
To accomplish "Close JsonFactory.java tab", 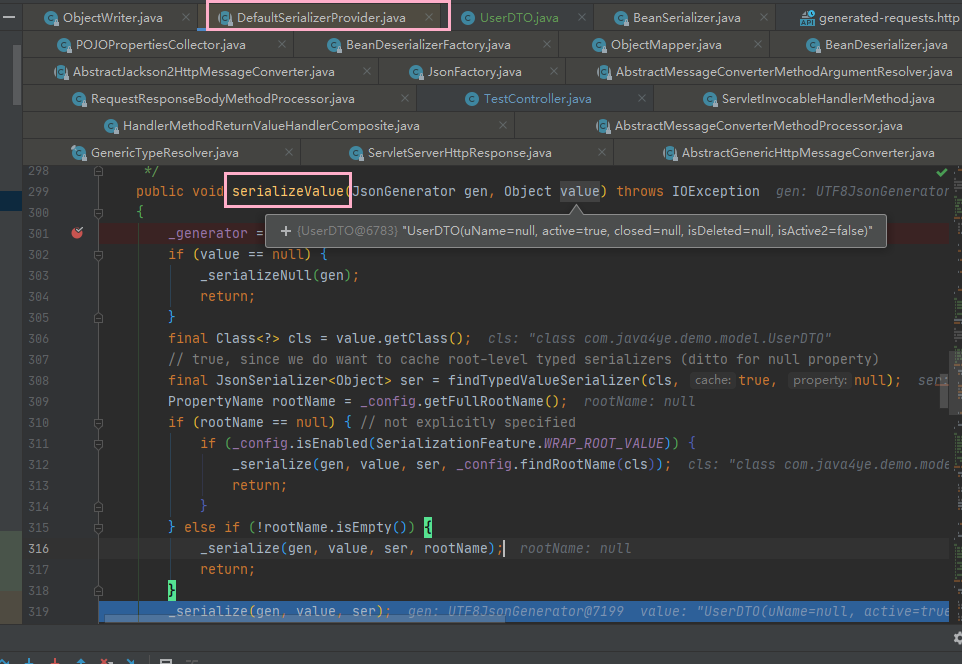I will (554, 71).
